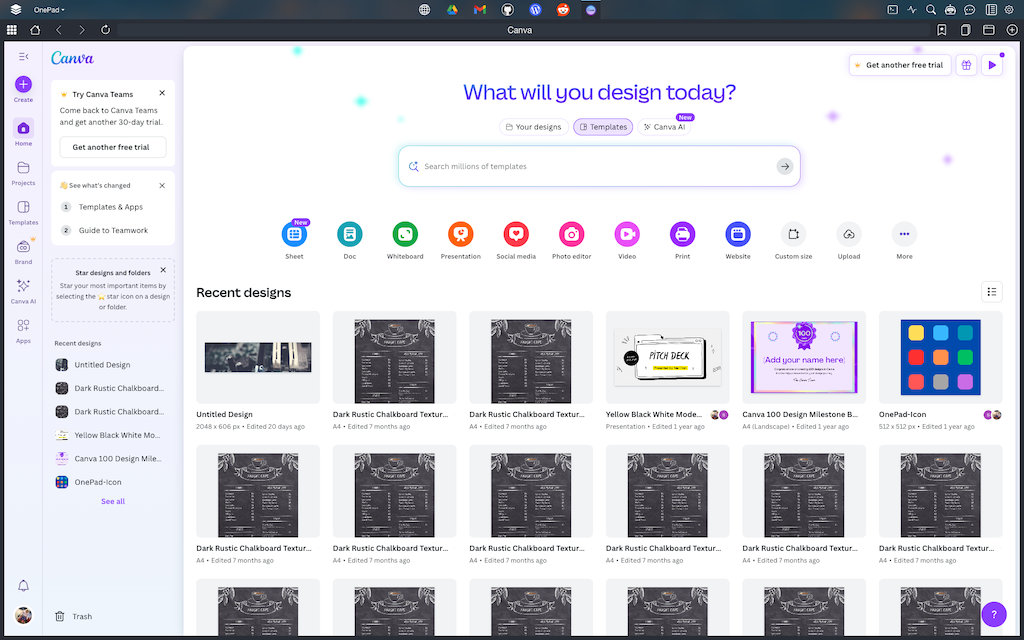
Task: Reload the current Canva page
Action: (x=105, y=30)
